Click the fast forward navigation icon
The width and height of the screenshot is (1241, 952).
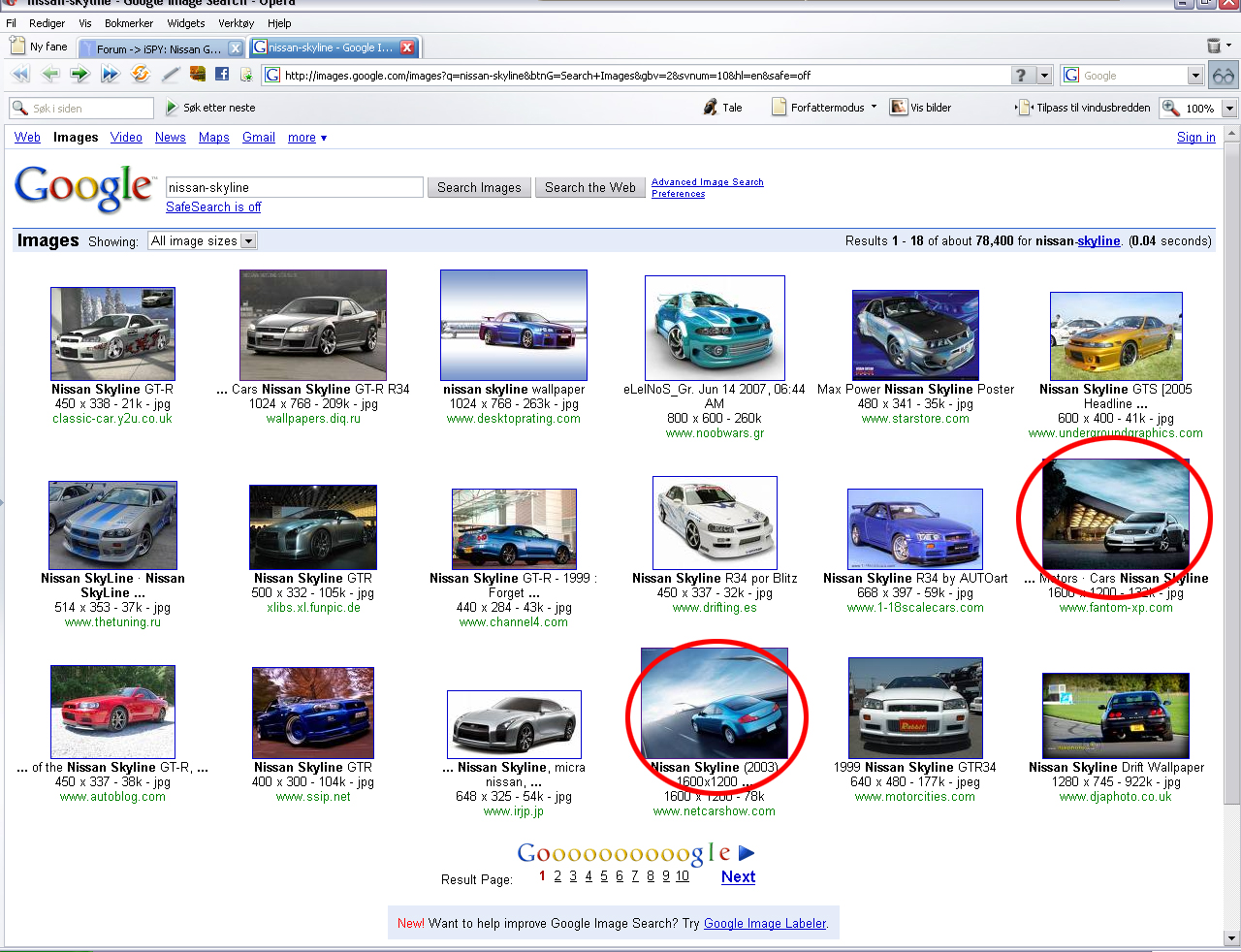110,75
